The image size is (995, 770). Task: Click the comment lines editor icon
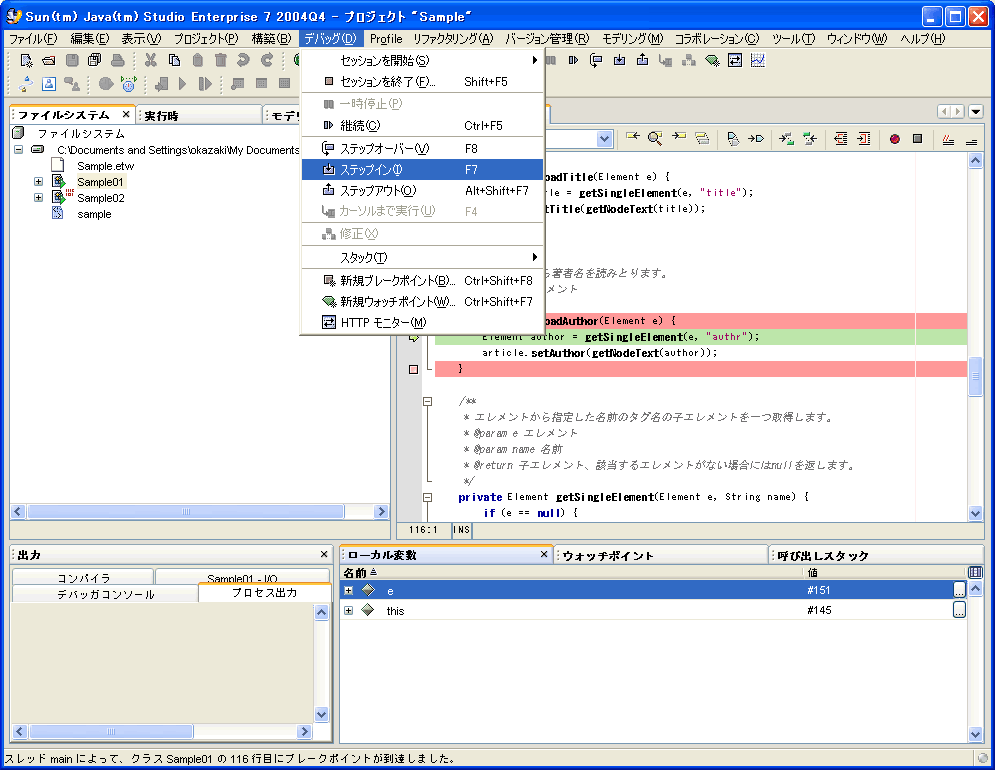pos(948,139)
